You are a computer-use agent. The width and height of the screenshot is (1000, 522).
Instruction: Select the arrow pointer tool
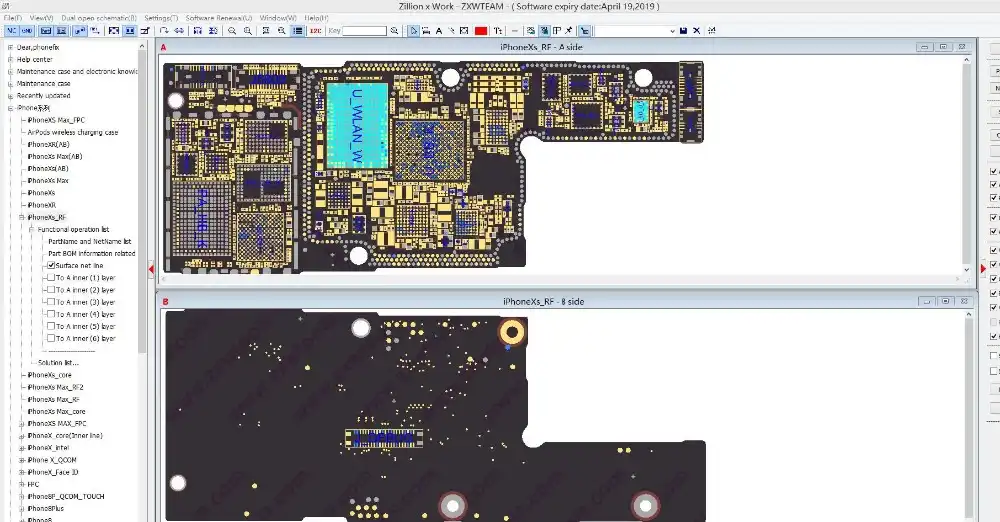tap(414, 31)
